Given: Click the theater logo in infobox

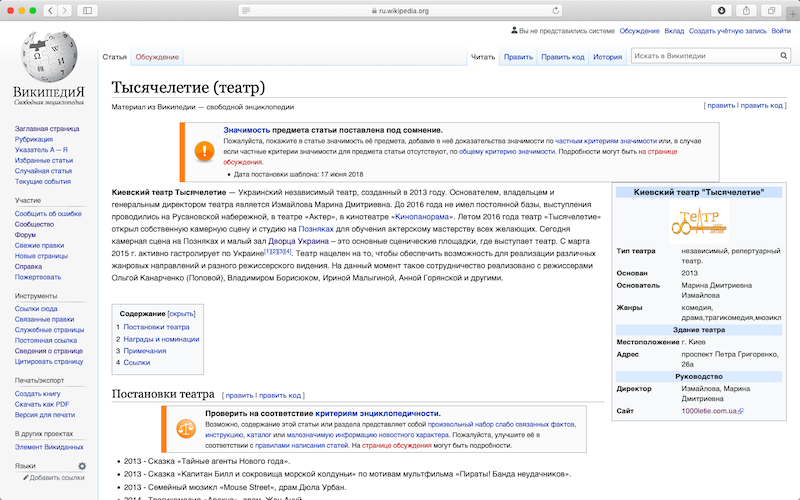Looking at the screenshot, I should [698, 221].
